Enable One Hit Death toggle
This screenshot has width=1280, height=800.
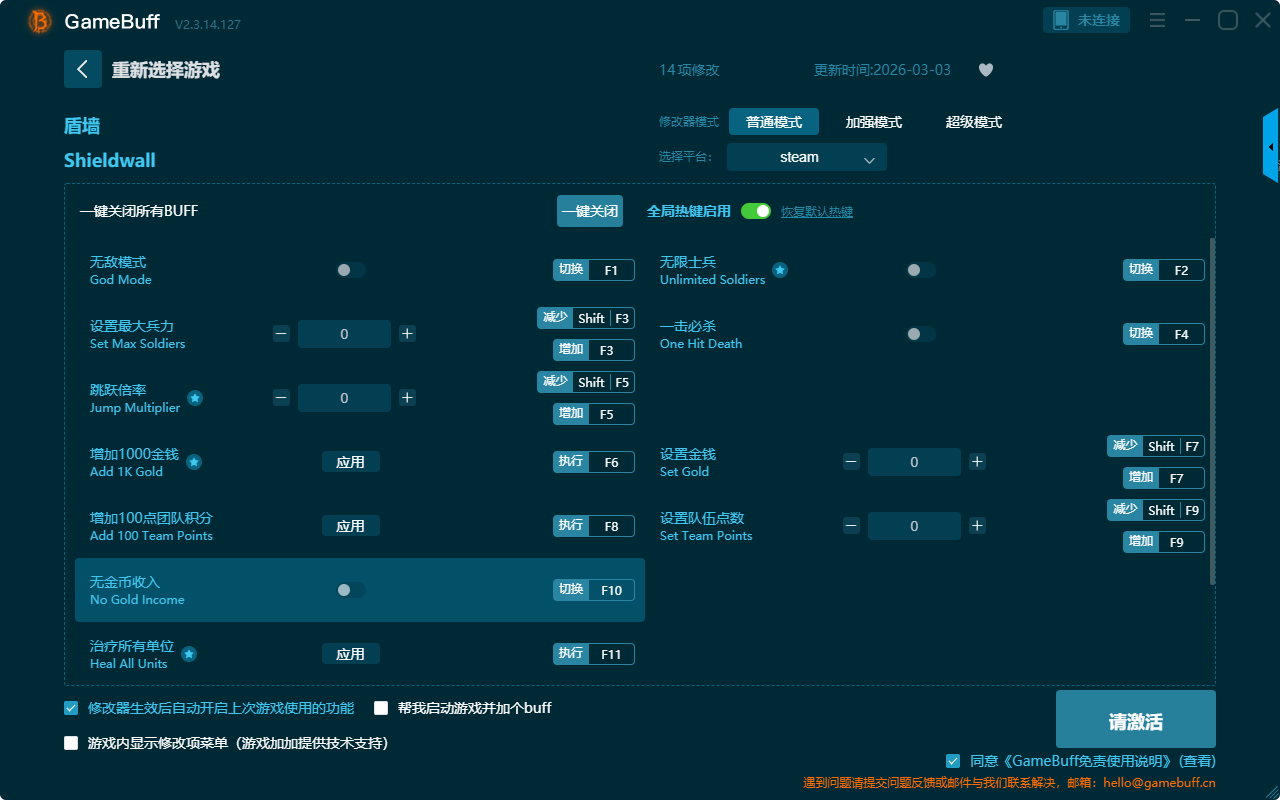(921, 334)
